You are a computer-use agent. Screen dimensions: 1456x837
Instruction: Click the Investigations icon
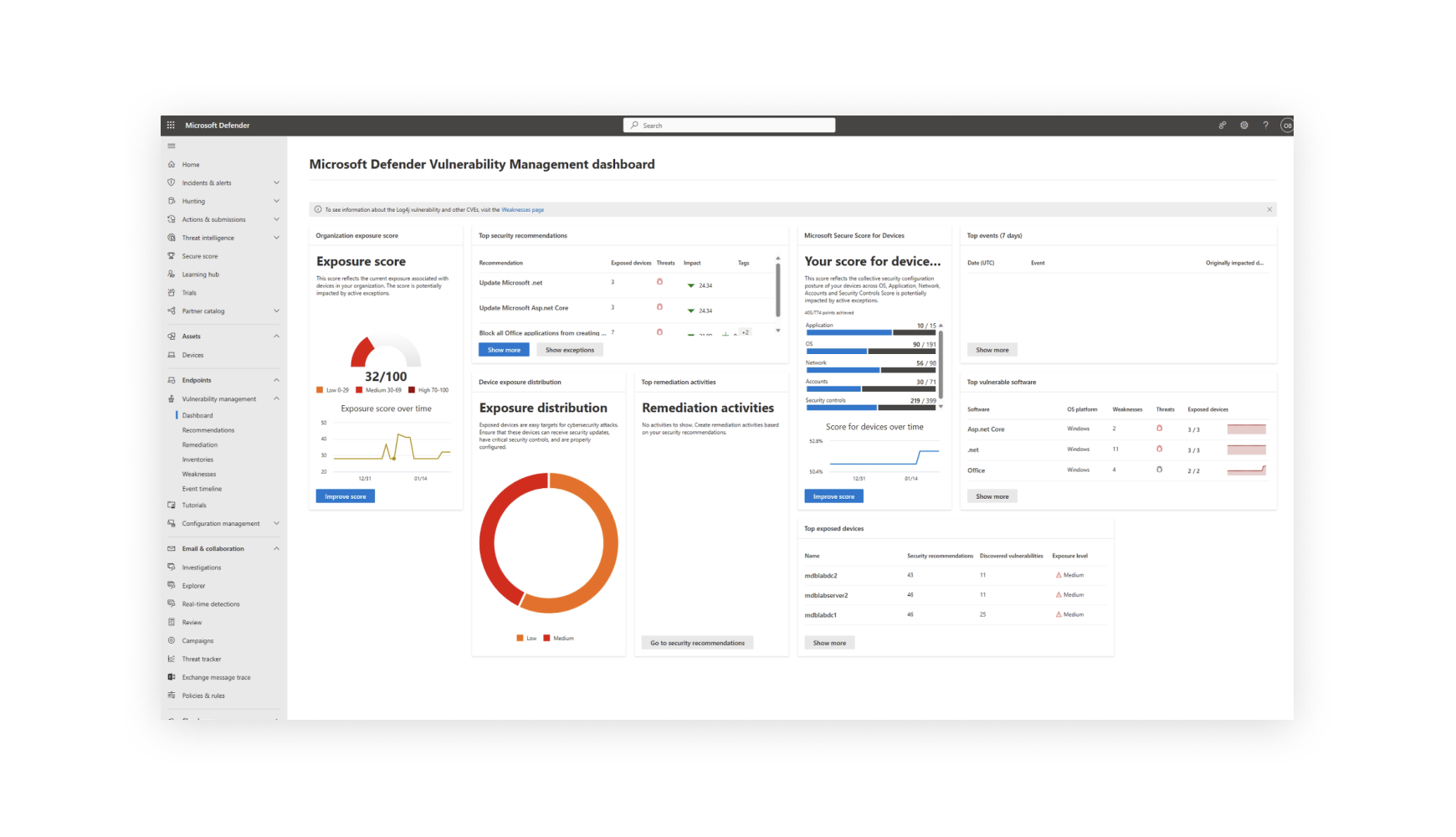pos(172,567)
